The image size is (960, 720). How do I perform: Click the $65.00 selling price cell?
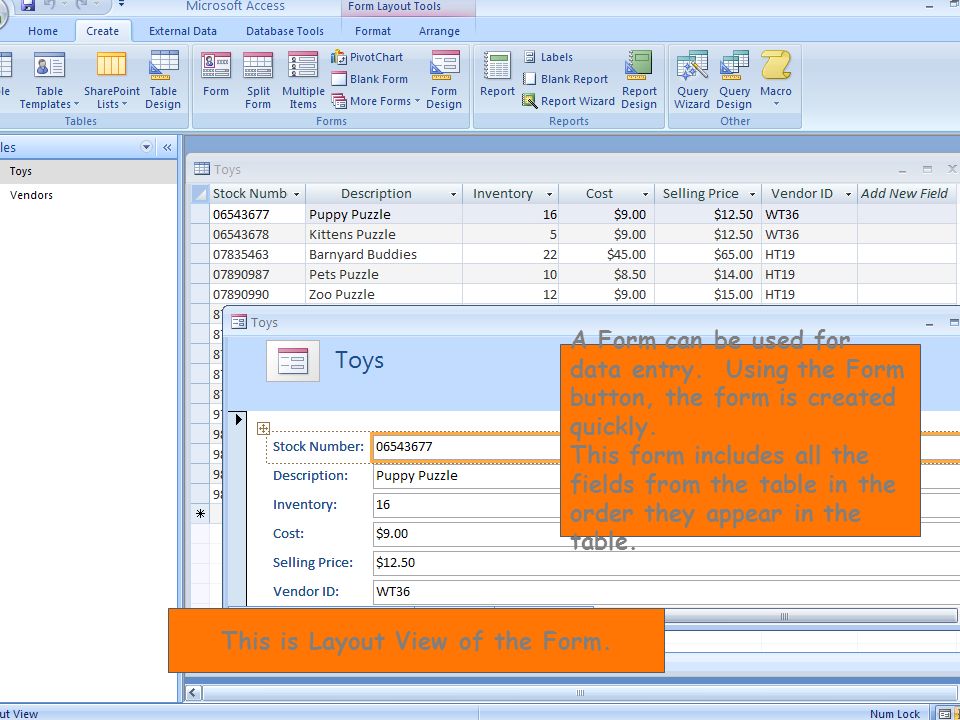[x=708, y=255]
